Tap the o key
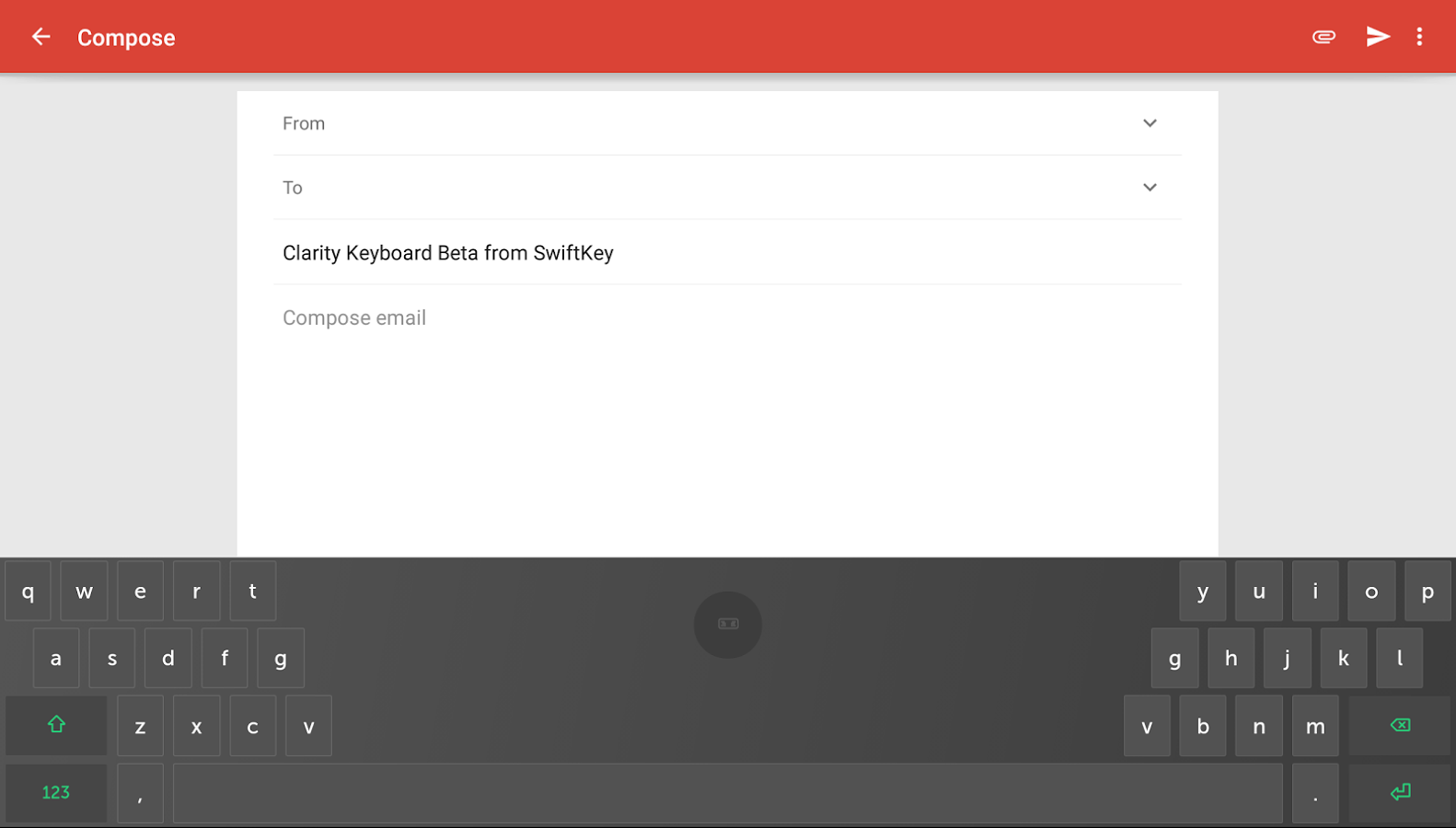This screenshot has height=828, width=1456. point(1371,591)
